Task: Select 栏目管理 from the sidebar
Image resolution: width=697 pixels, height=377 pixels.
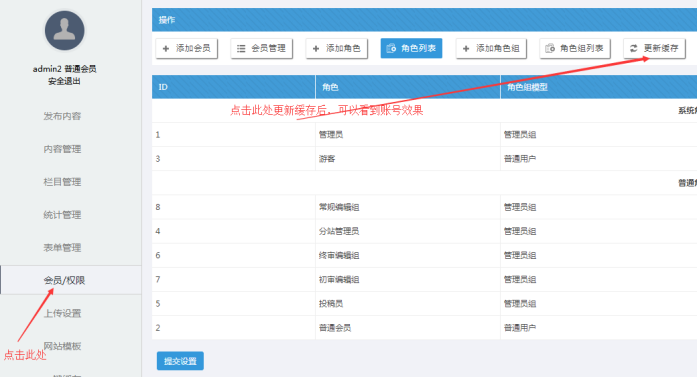Action: tap(62, 182)
